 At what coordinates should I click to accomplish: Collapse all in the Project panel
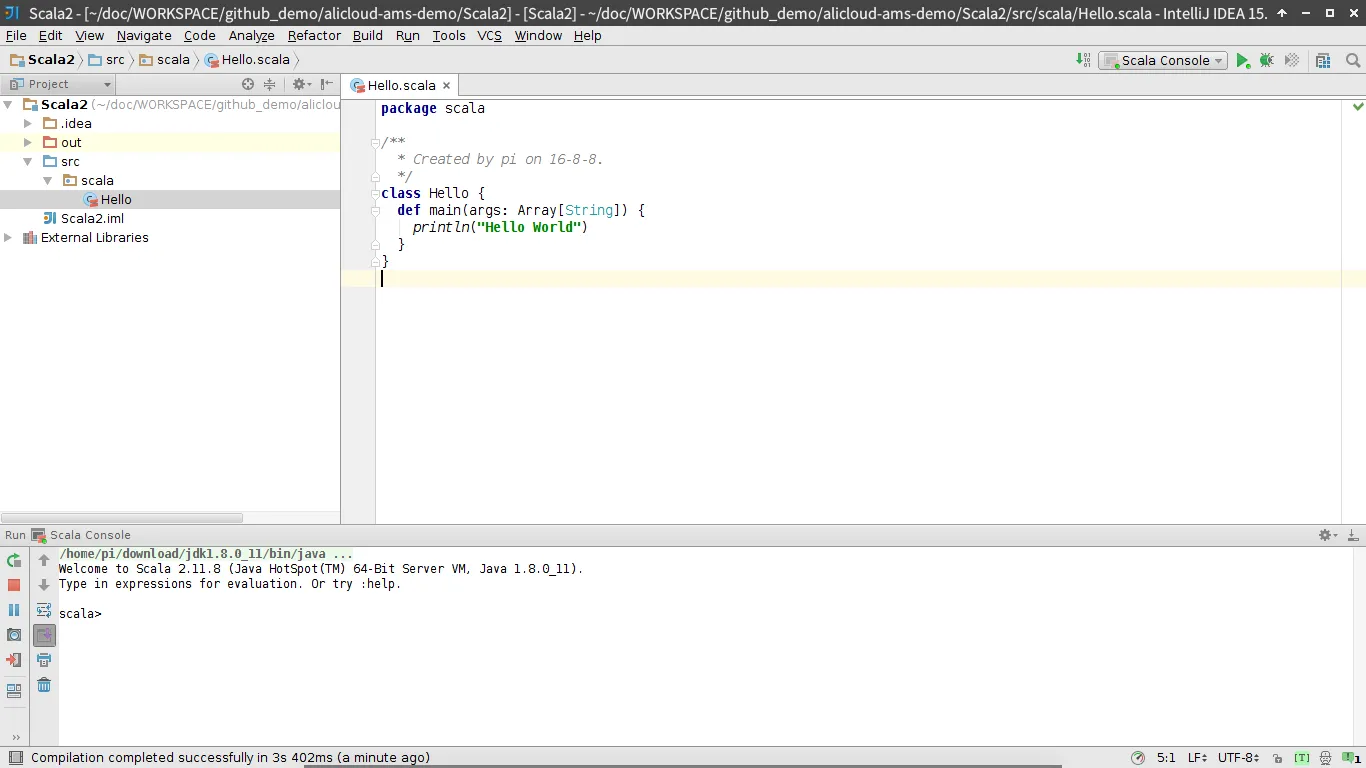(269, 84)
